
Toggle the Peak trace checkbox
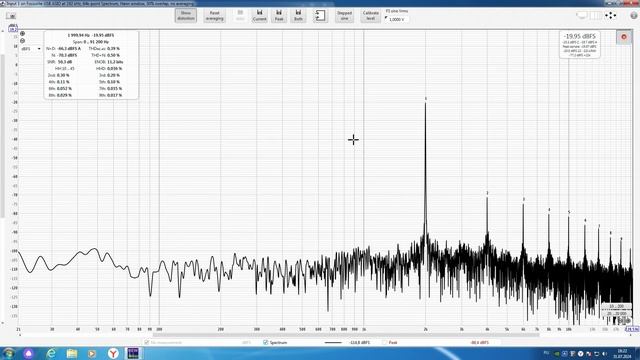point(384,342)
